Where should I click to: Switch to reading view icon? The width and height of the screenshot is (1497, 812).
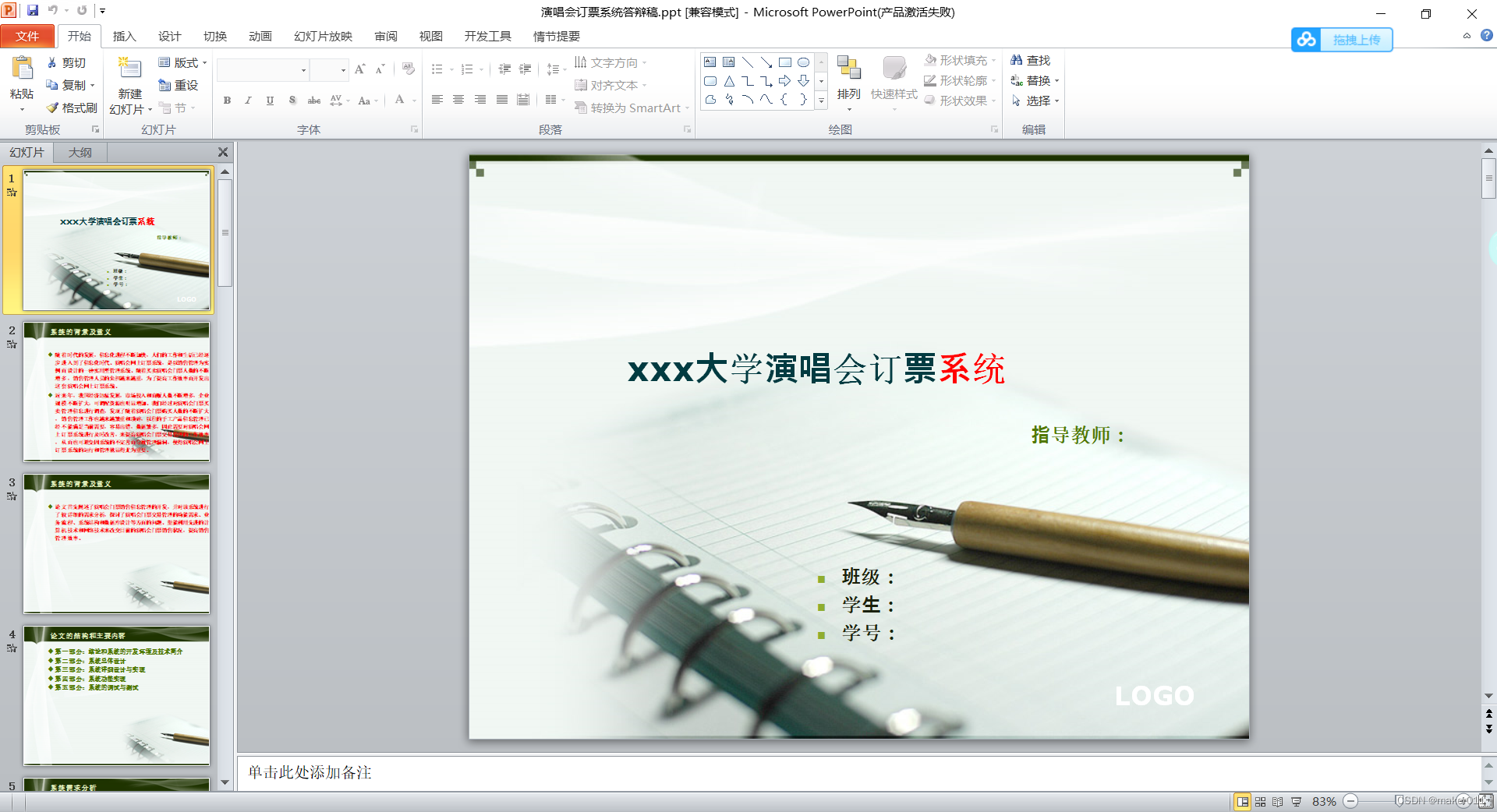pos(1278,801)
